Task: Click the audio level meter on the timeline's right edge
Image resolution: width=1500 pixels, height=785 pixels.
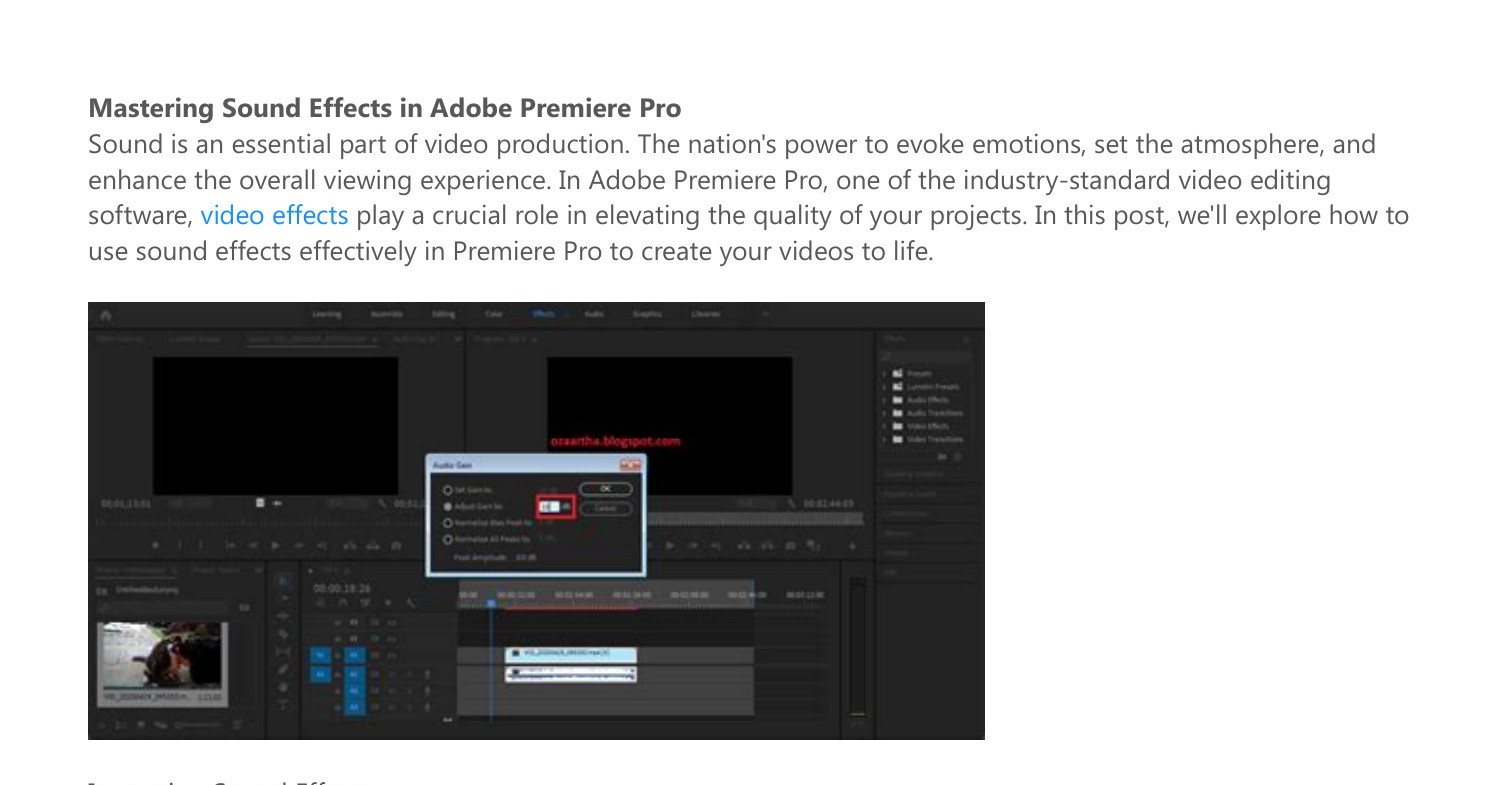Action: point(856,650)
